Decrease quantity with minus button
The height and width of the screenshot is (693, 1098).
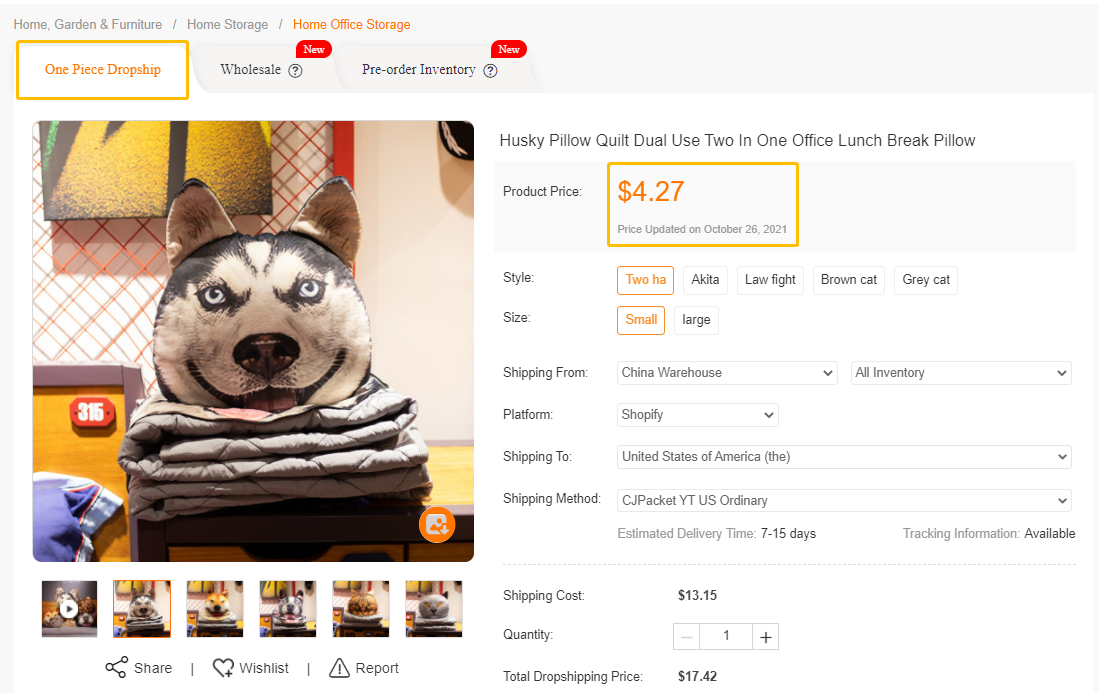coord(687,636)
